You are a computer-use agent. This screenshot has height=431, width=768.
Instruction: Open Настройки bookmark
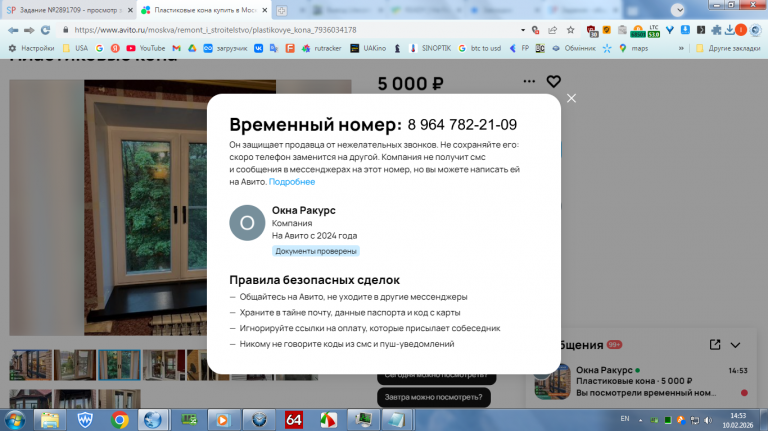[32, 48]
